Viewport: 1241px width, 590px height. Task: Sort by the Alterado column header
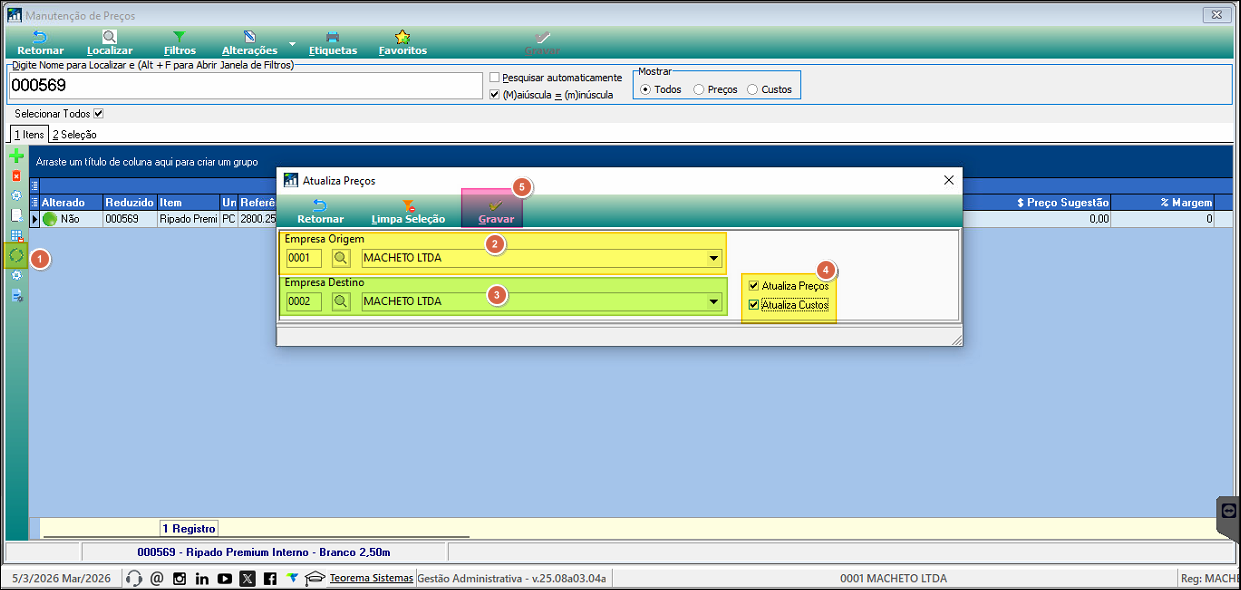pos(72,202)
